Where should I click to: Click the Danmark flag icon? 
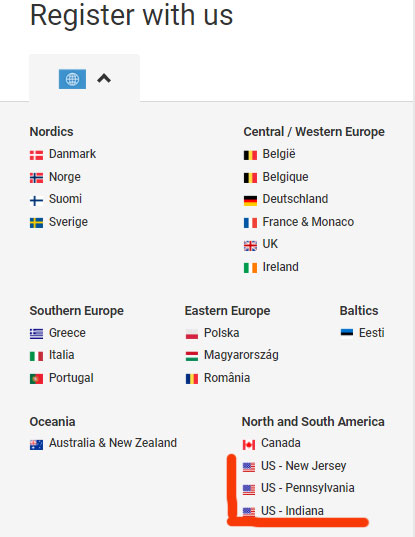click(36, 155)
